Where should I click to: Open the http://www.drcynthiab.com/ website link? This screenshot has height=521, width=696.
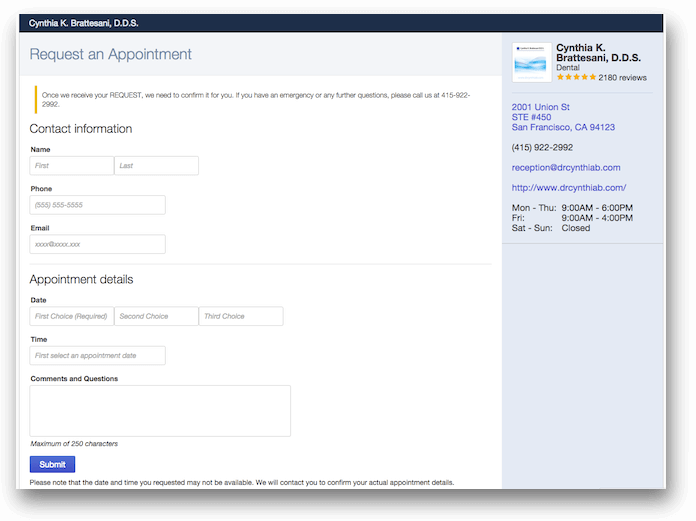tap(569, 187)
